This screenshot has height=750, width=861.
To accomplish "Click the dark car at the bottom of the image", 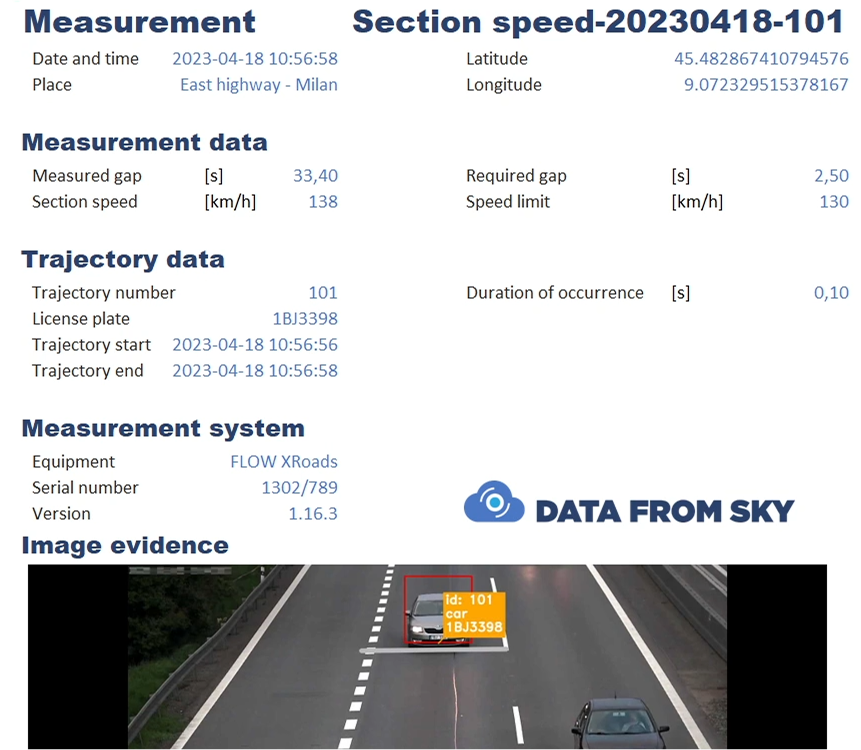I will (618, 725).
